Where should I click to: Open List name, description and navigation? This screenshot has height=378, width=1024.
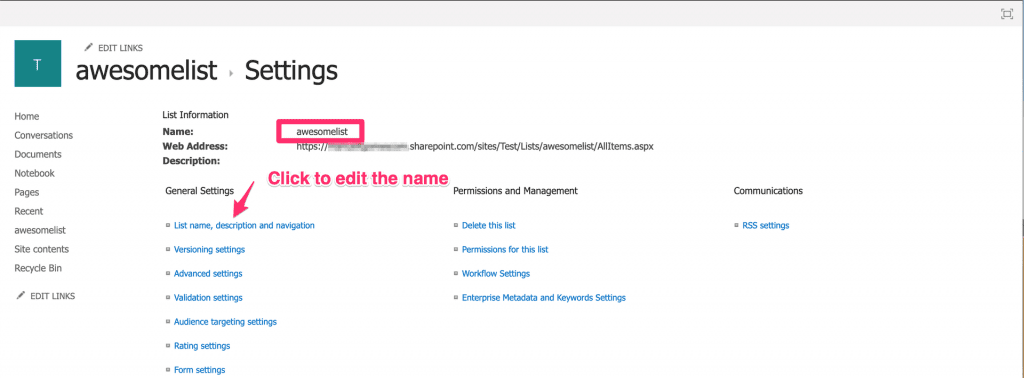[244, 225]
